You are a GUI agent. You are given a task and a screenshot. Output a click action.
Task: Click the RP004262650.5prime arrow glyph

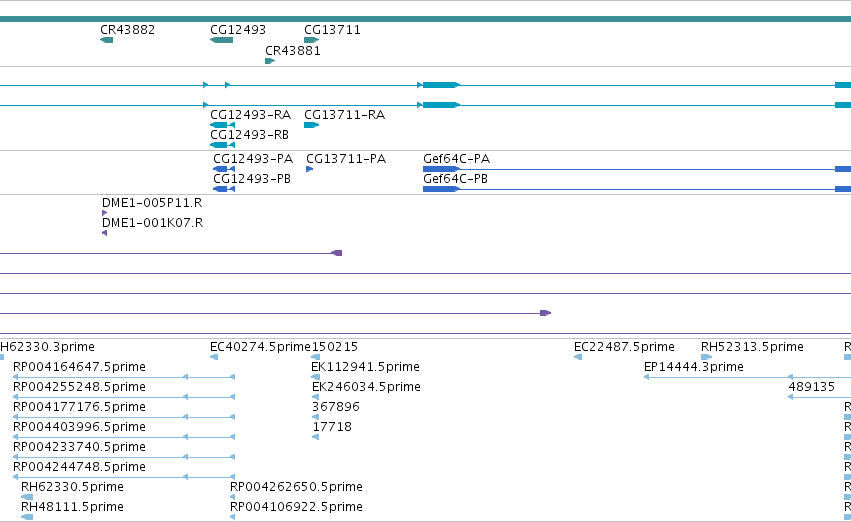[x=233, y=497]
